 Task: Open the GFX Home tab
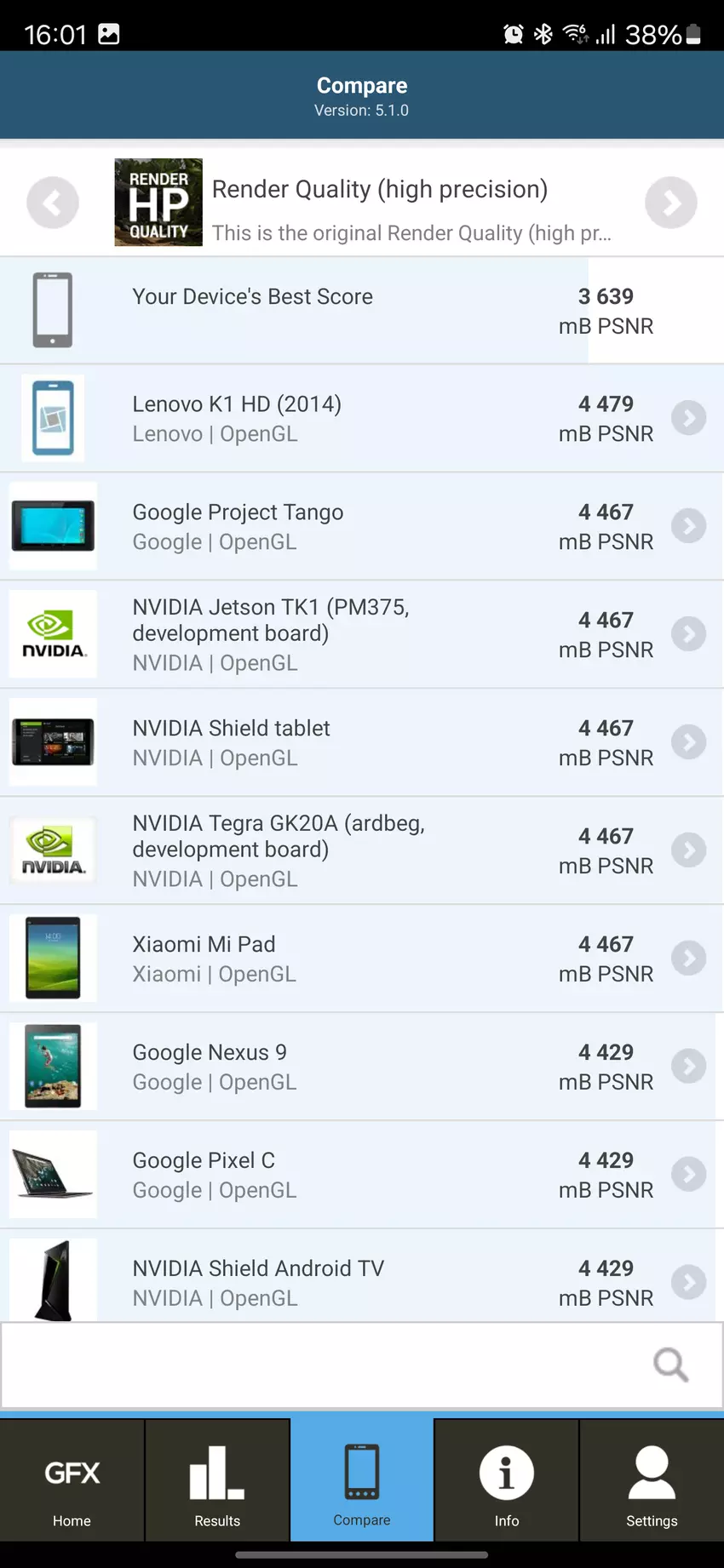(x=72, y=1481)
